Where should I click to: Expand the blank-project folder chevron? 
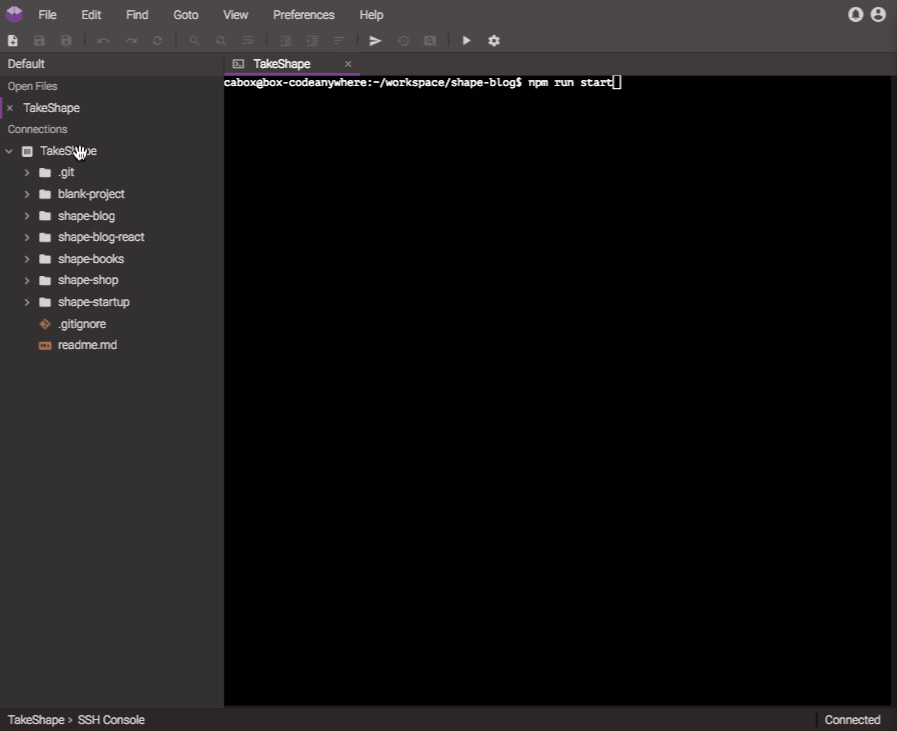[x=27, y=194]
